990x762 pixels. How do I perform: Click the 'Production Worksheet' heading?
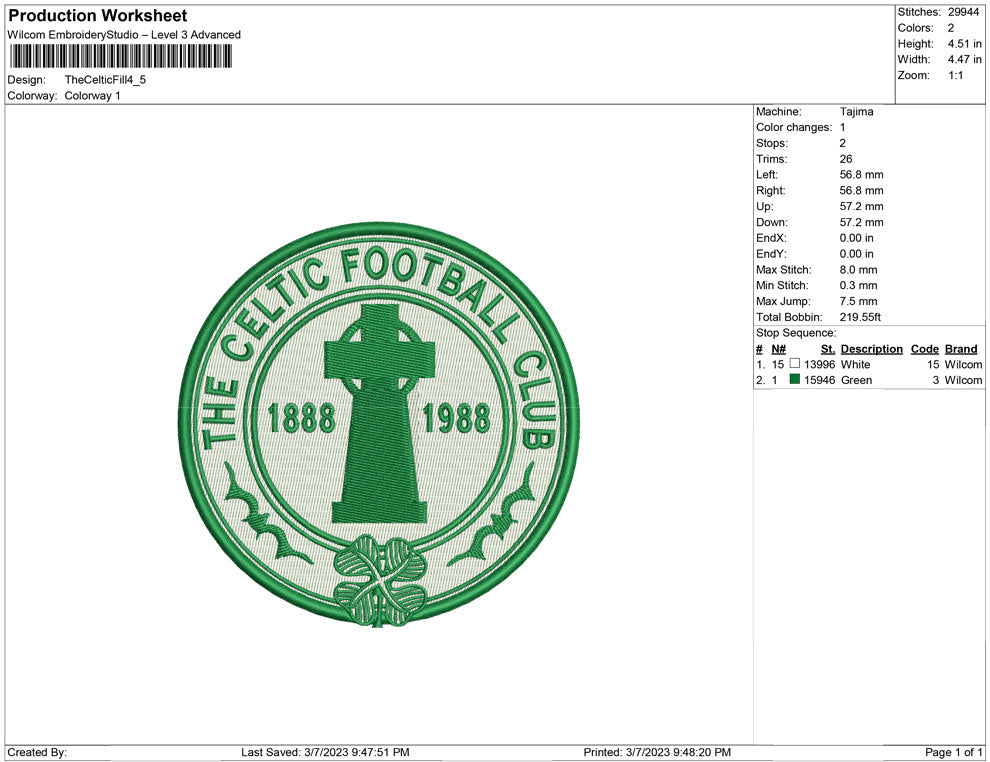point(98,16)
